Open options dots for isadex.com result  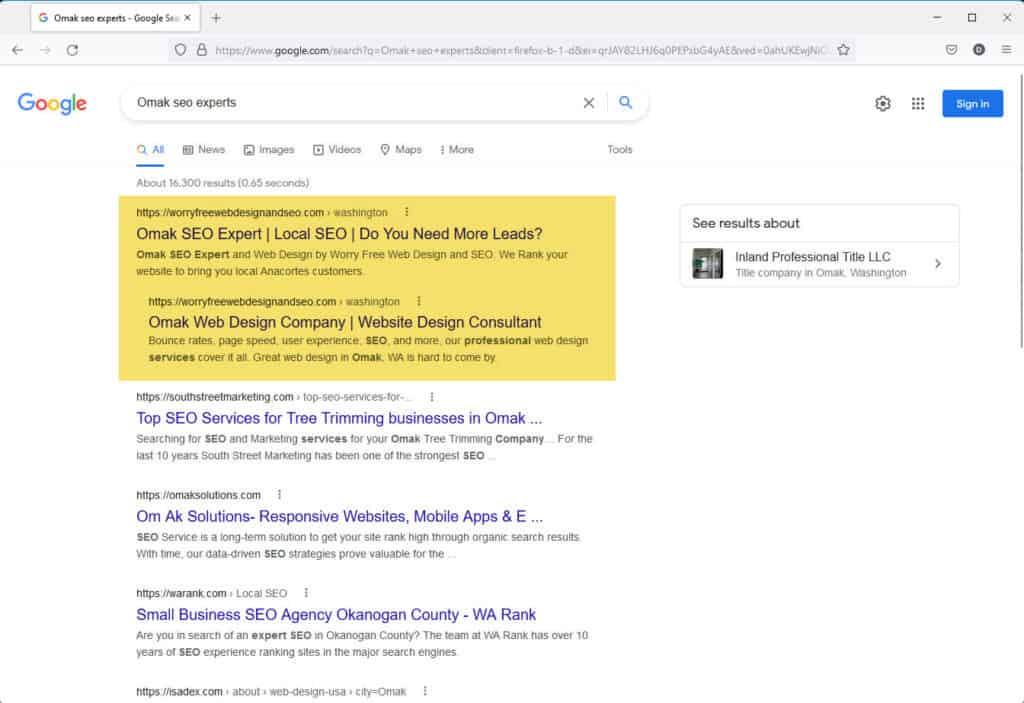pyautogui.click(x=425, y=691)
